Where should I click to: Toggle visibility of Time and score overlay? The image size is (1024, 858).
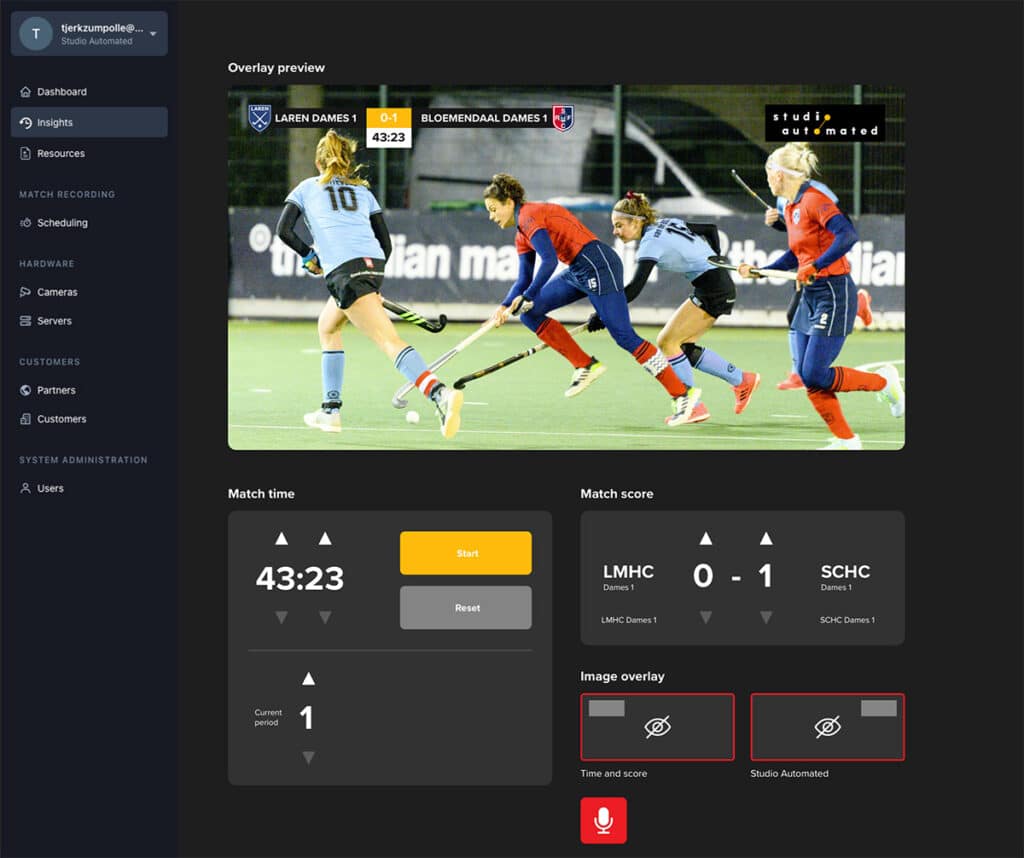tap(657, 727)
